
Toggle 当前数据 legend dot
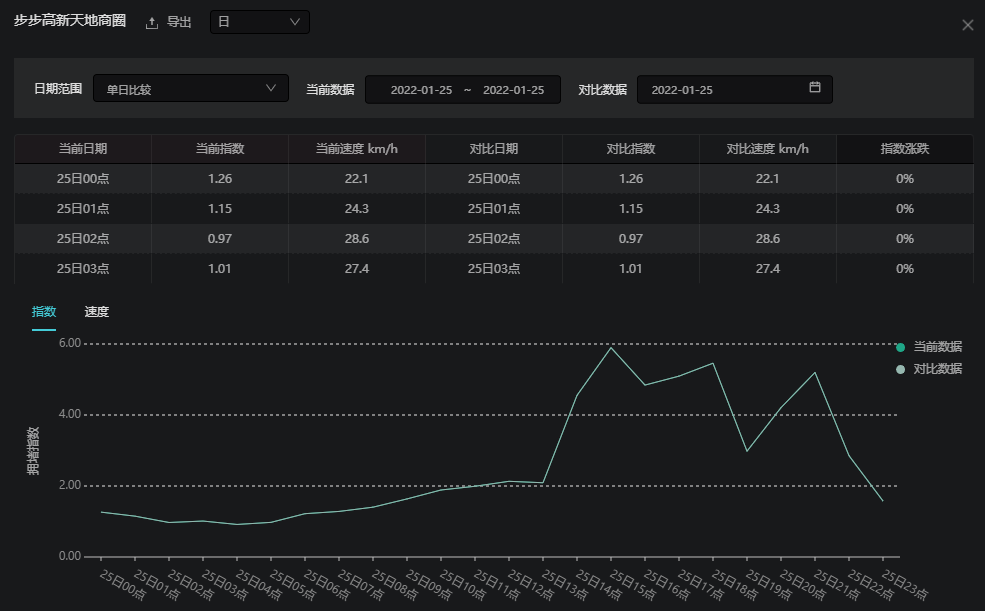tap(900, 347)
